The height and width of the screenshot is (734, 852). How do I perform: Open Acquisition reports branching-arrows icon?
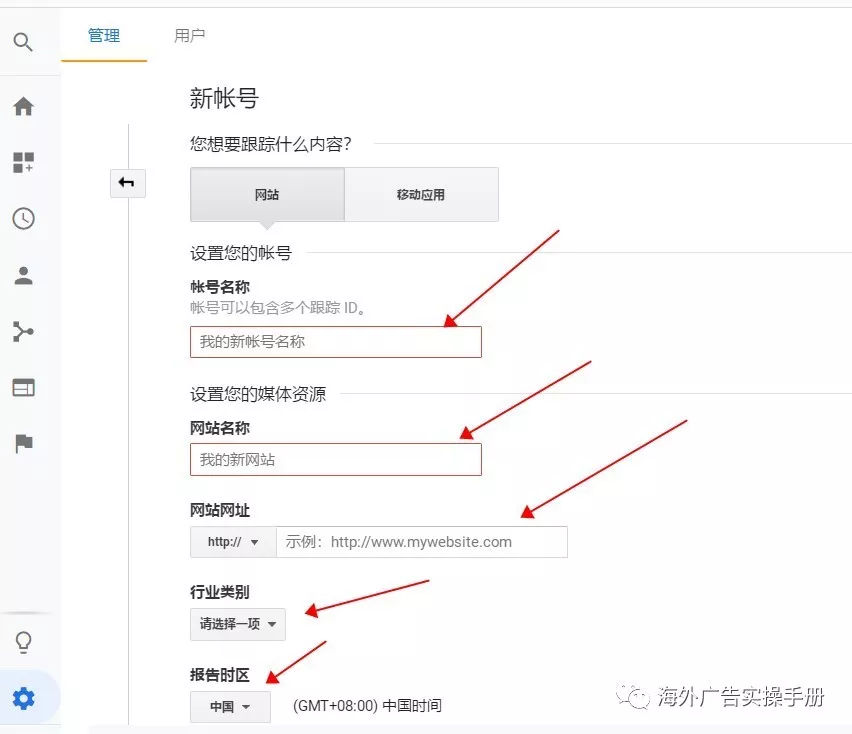(23, 332)
